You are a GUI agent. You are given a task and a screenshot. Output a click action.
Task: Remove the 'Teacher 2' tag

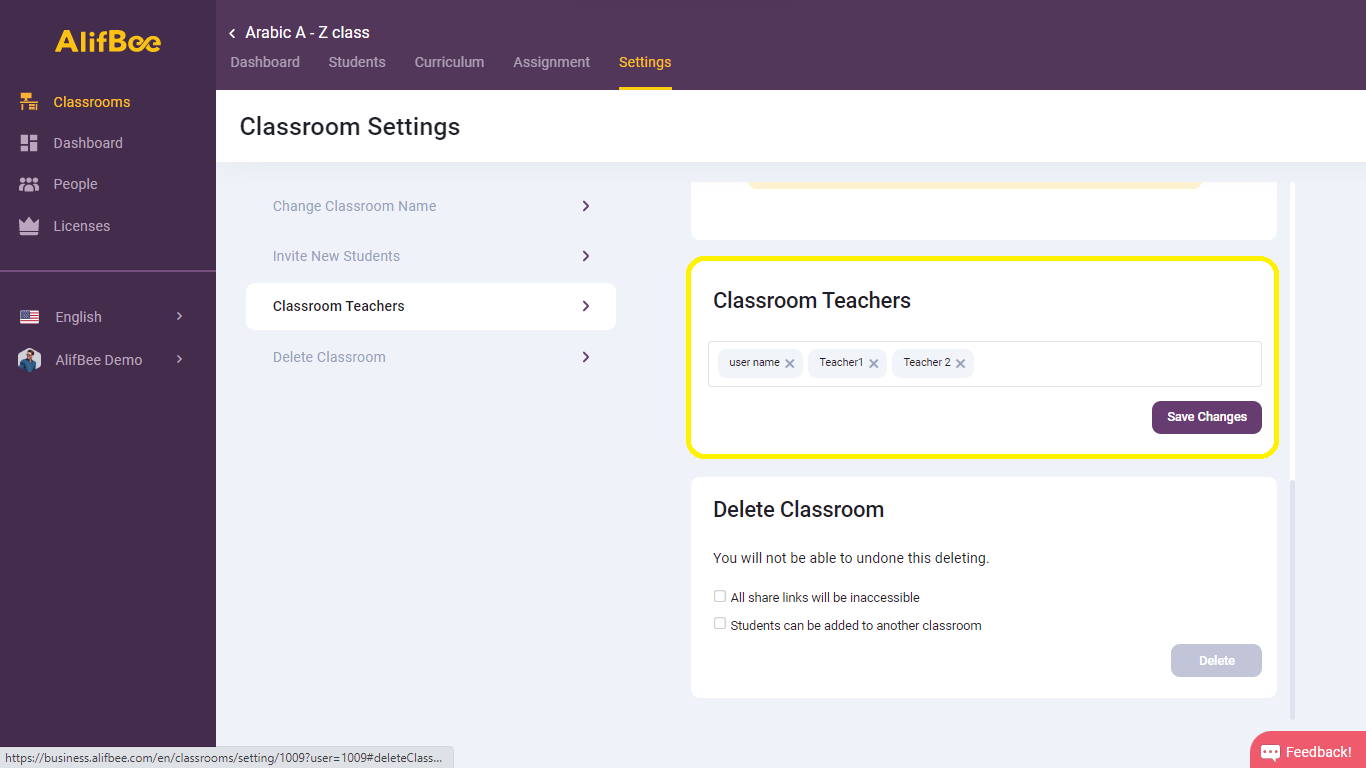[960, 363]
